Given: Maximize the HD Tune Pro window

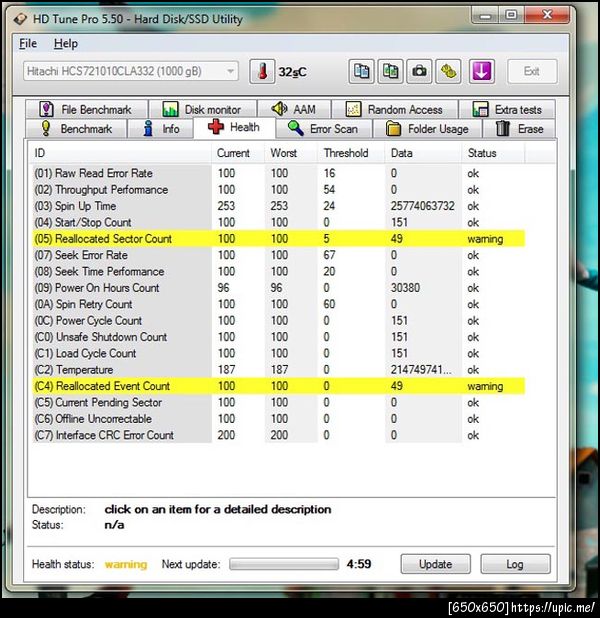Looking at the screenshot, I should [511, 16].
